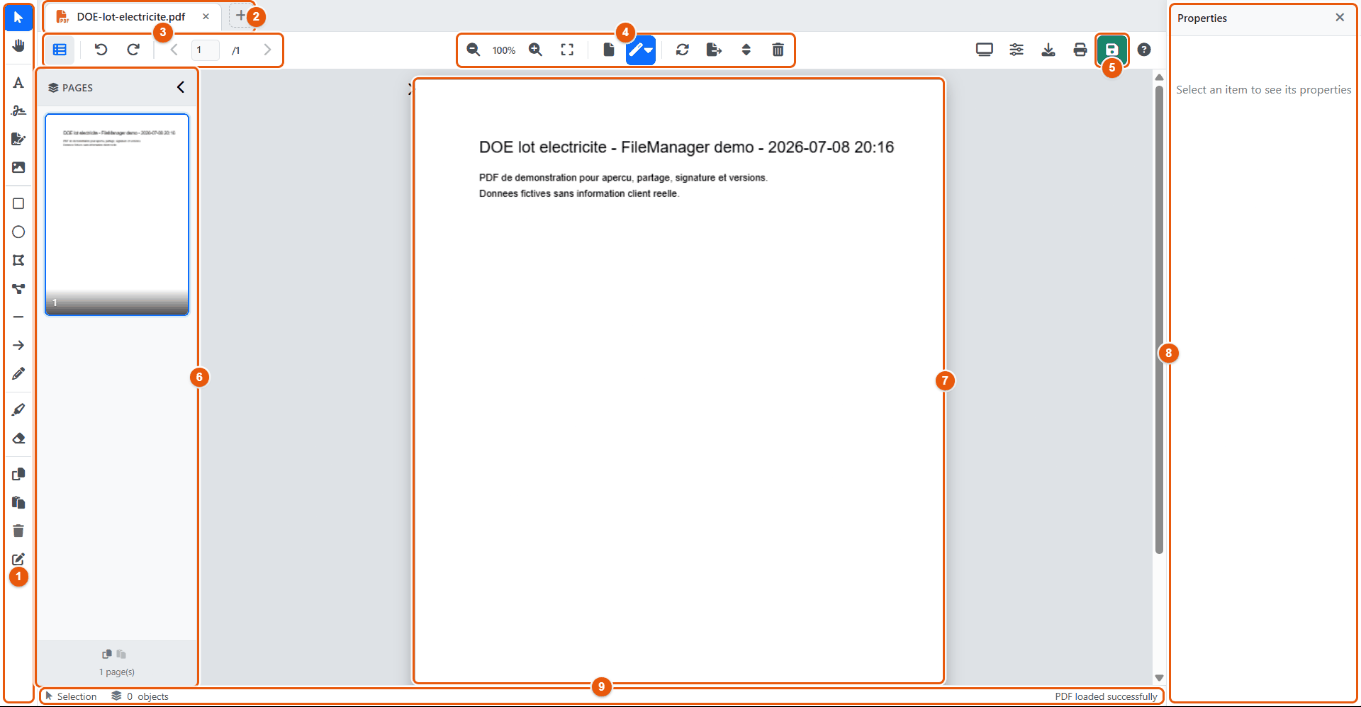The width and height of the screenshot is (1361, 707).
Task: Select the arrow Selection tool
Action: tap(18, 18)
